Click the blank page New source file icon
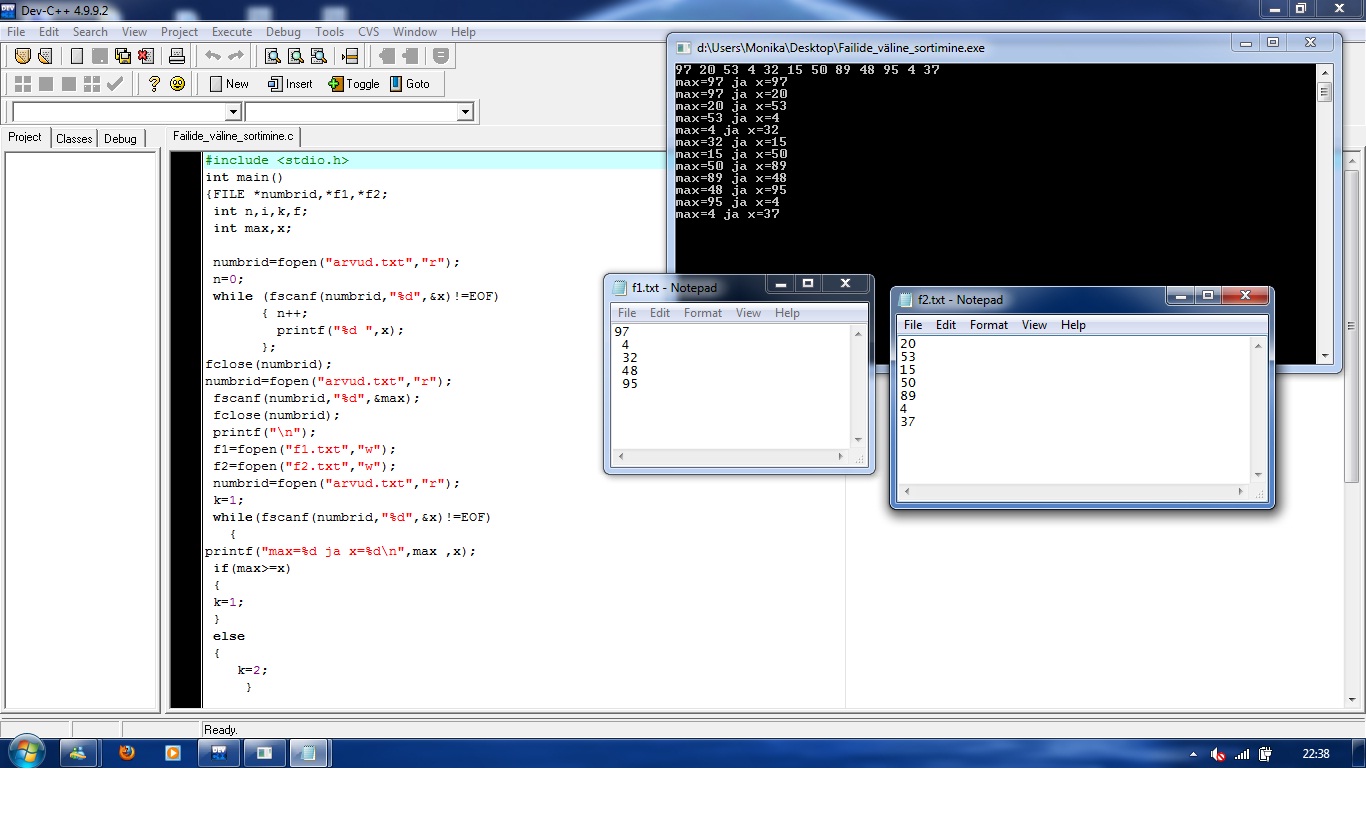 point(77,56)
